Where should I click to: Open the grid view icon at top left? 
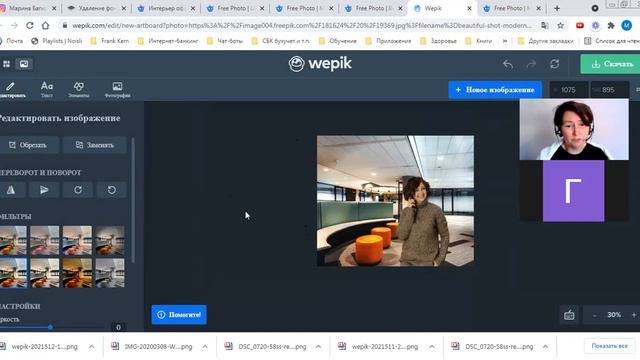pyautogui.click(x=6, y=64)
